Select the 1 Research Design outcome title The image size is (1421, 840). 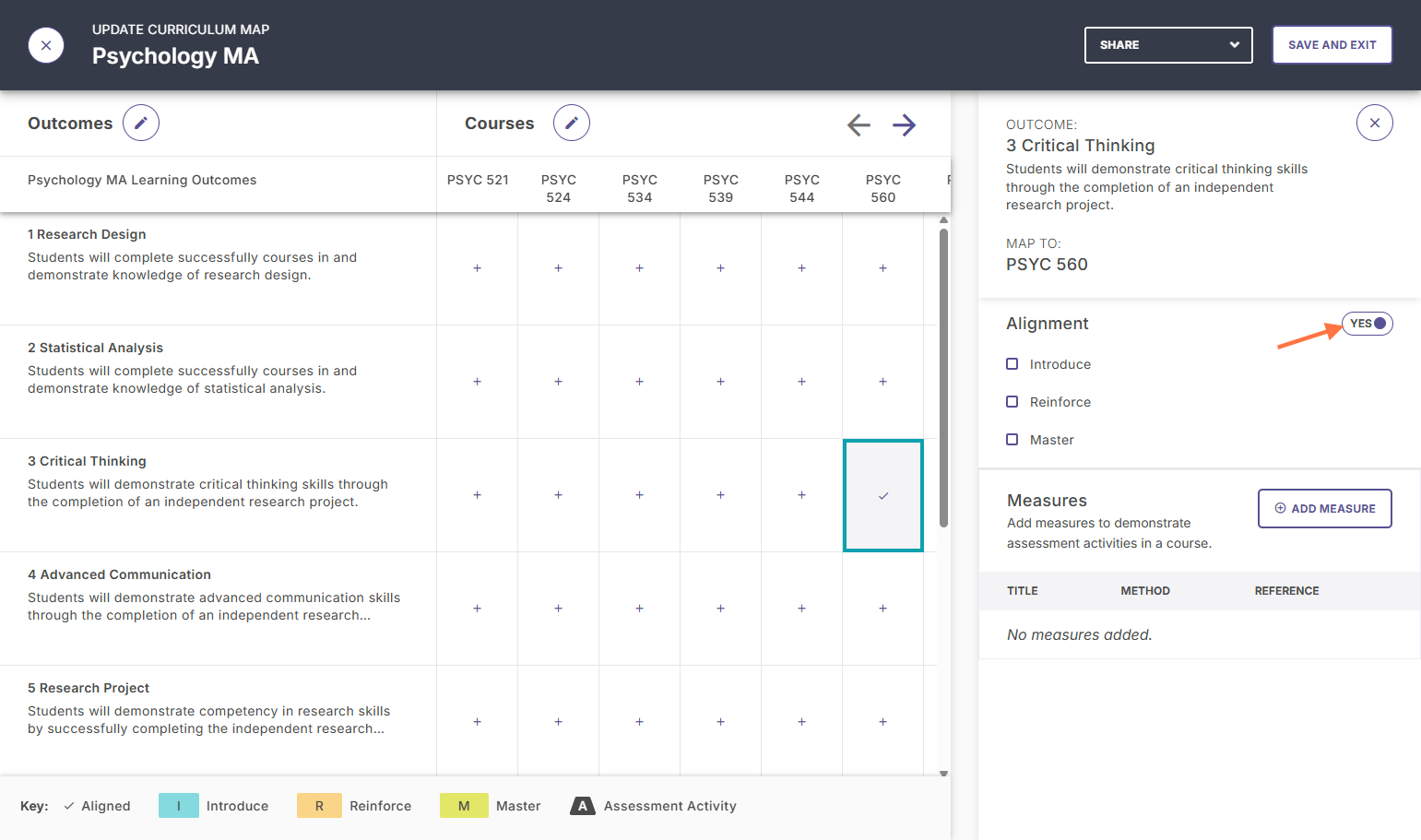[87, 234]
